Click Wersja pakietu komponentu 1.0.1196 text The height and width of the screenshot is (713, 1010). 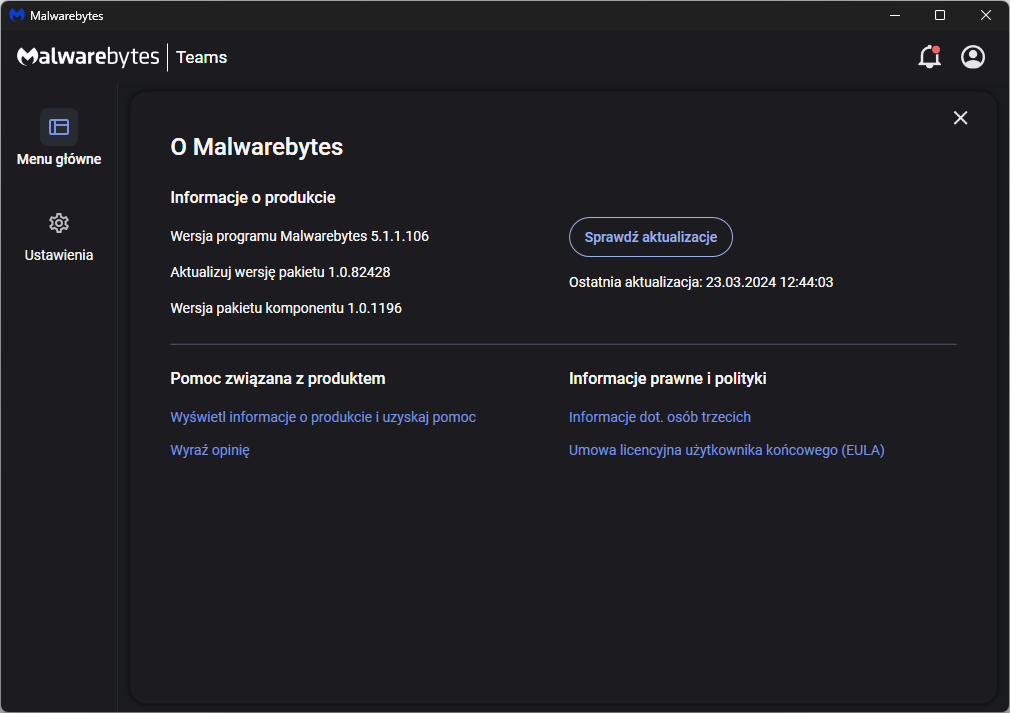point(286,309)
